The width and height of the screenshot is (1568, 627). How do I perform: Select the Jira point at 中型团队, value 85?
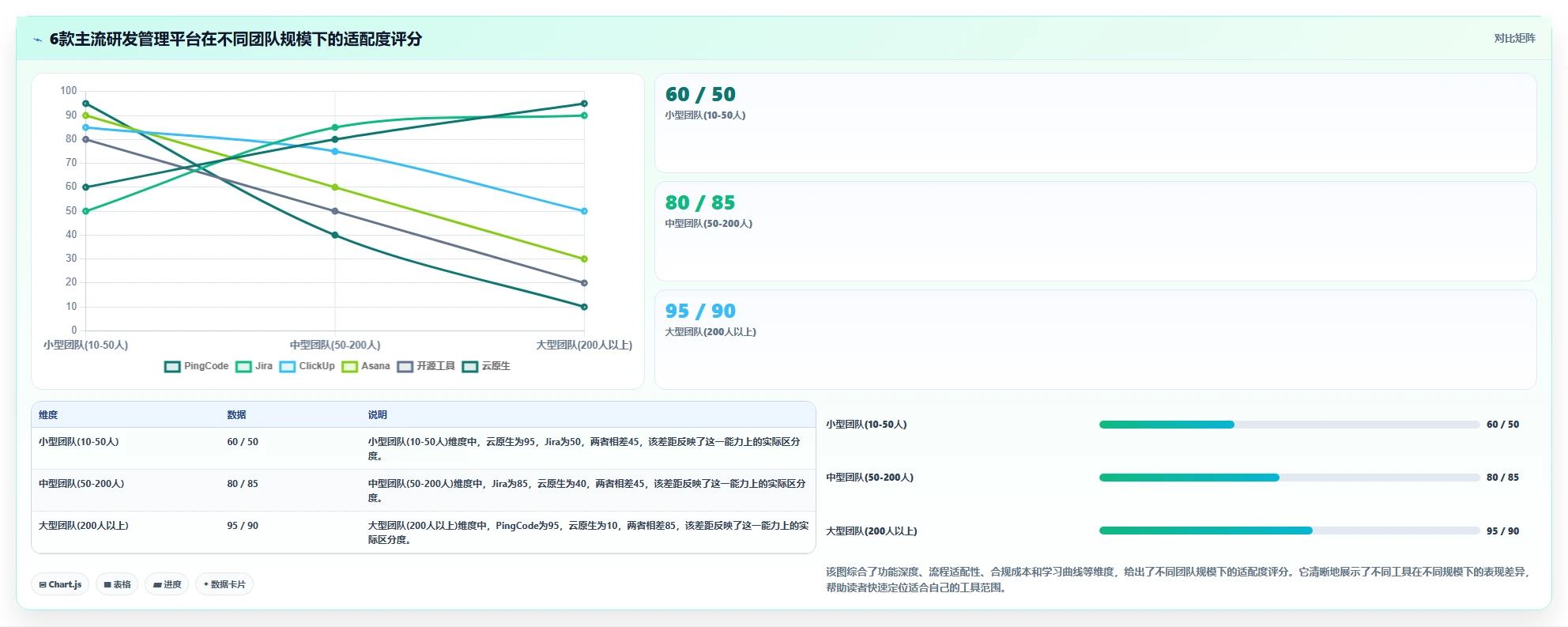click(335, 127)
